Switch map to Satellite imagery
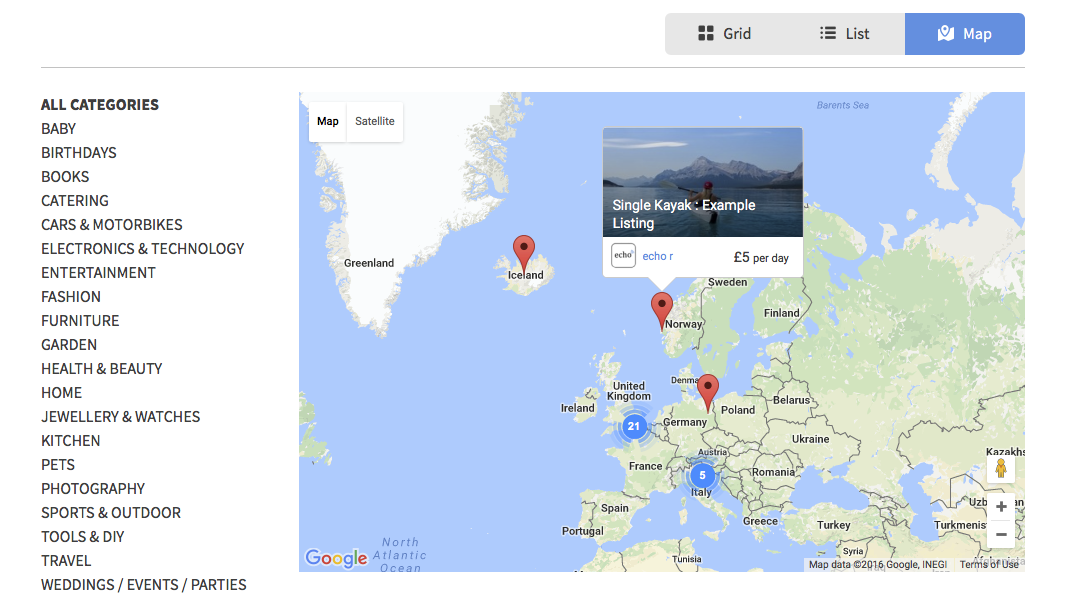Image resolution: width=1075 pixels, height=597 pixels. [x=374, y=121]
